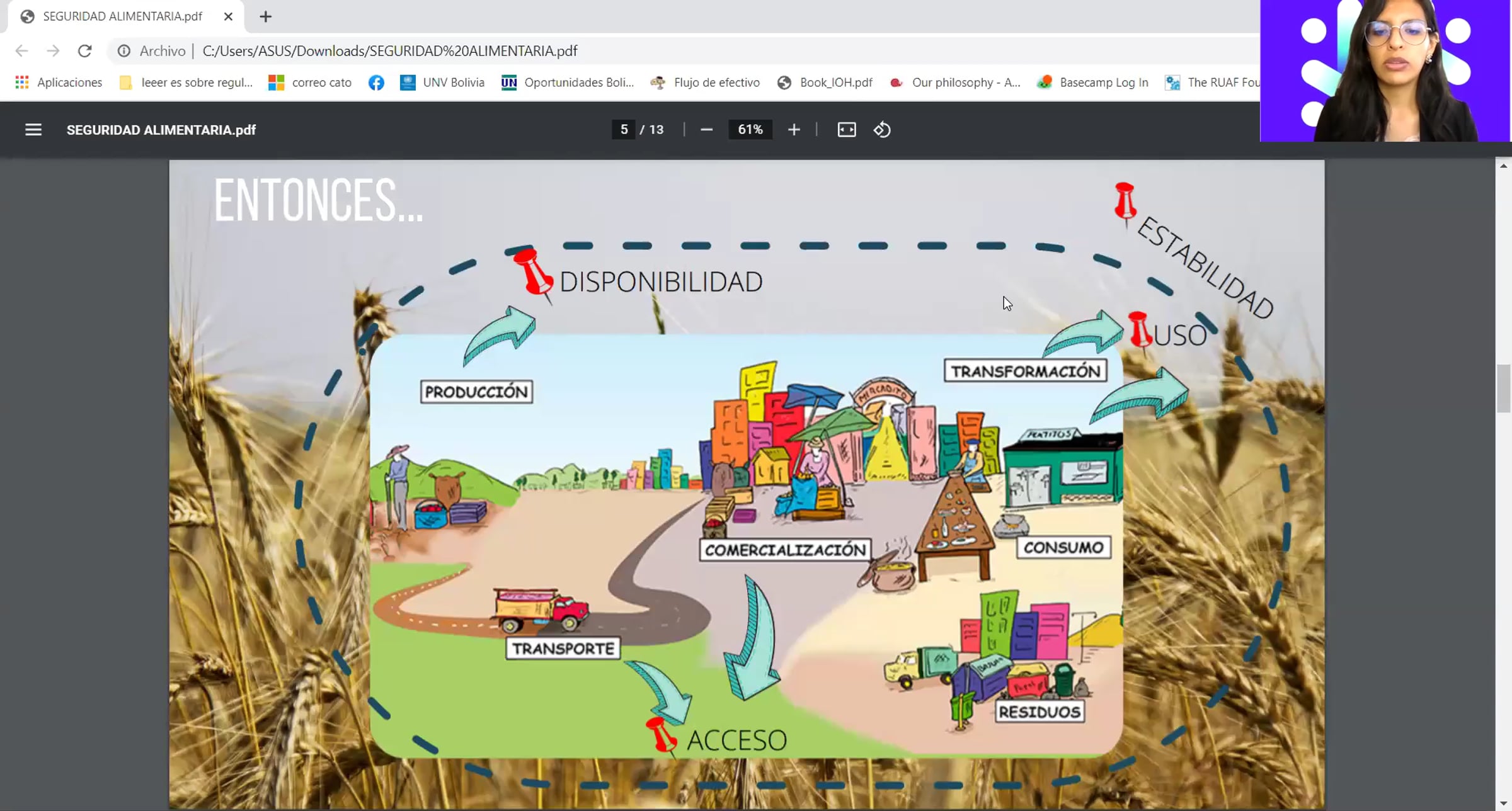Screen dimensions: 1512x811
Task: Open a new browser tab
Action: (x=265, y=17)
